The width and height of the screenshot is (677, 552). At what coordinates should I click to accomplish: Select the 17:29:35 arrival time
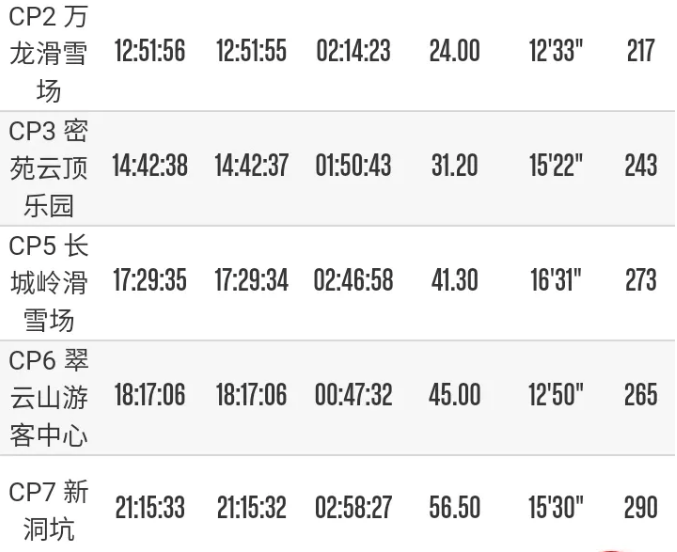149,281
